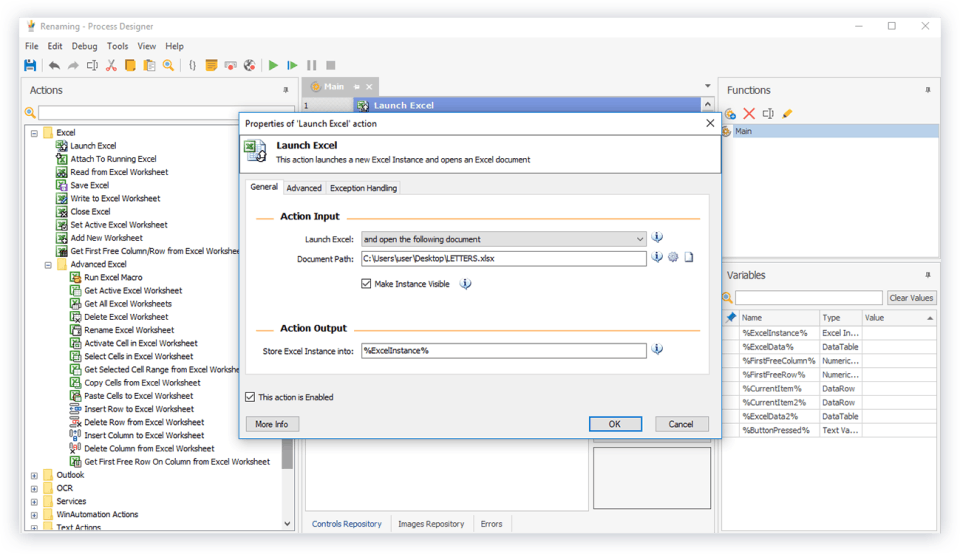Screen dimensions: 960x554
Task: Click the Clear Values button
Action: (x=912, y=298)
